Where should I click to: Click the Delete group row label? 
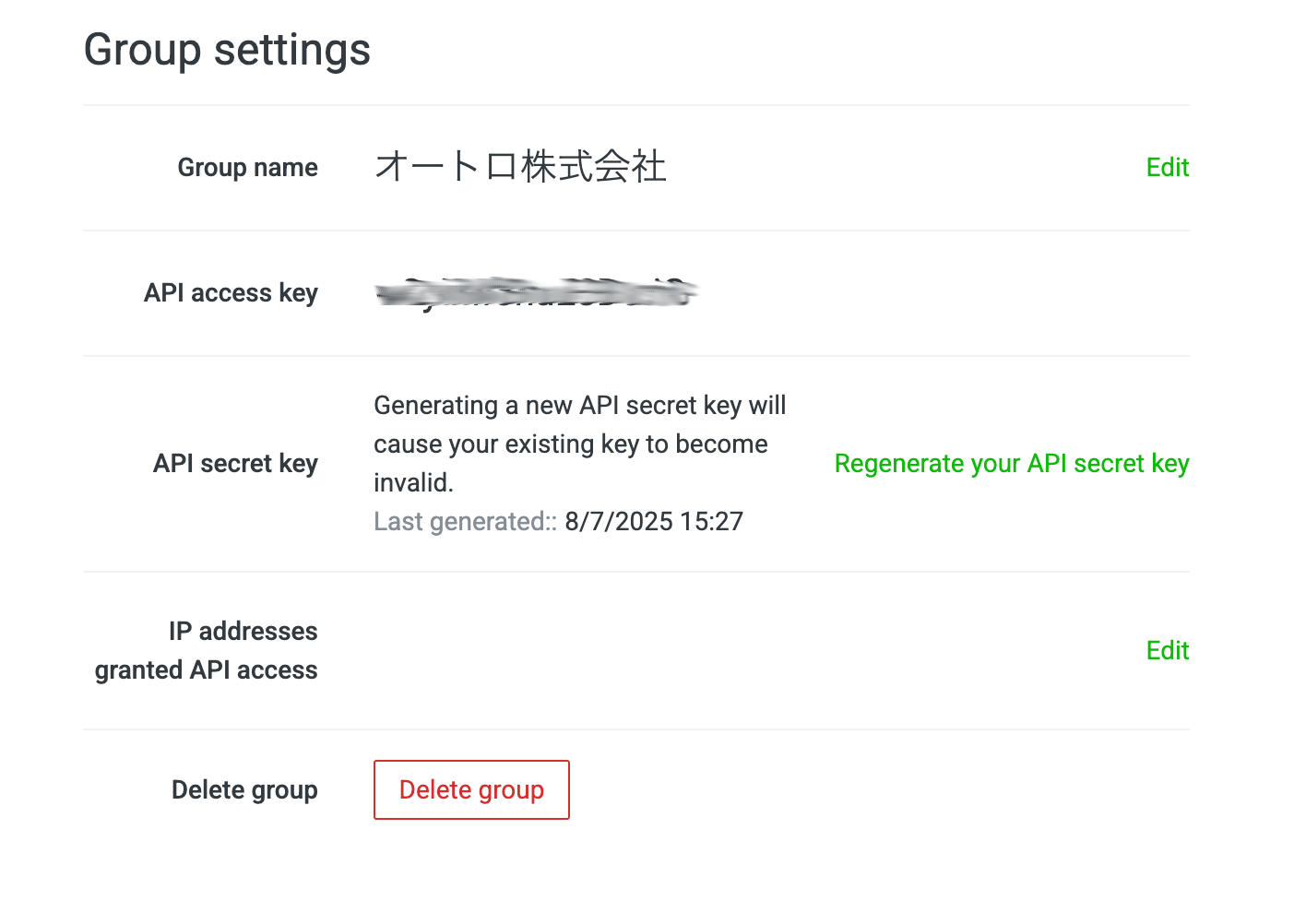(x=244, y=789)
